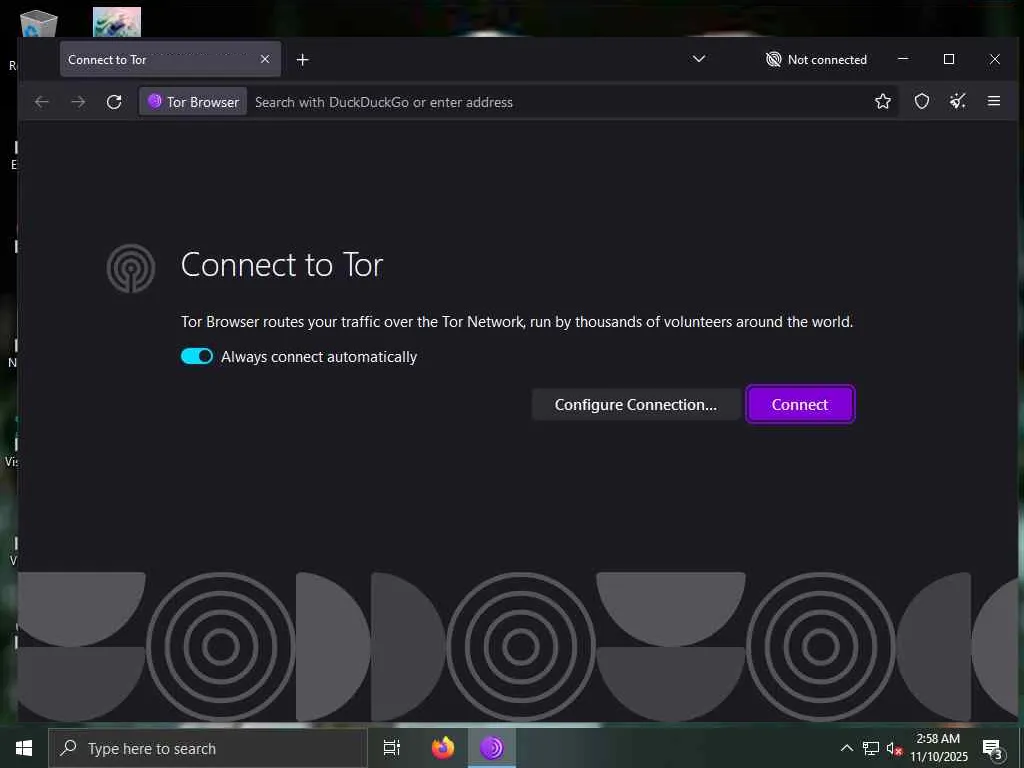This screenshot has width=1024, height=768.
Task: Open the Windows Start menu
Action: click(24, 748)
